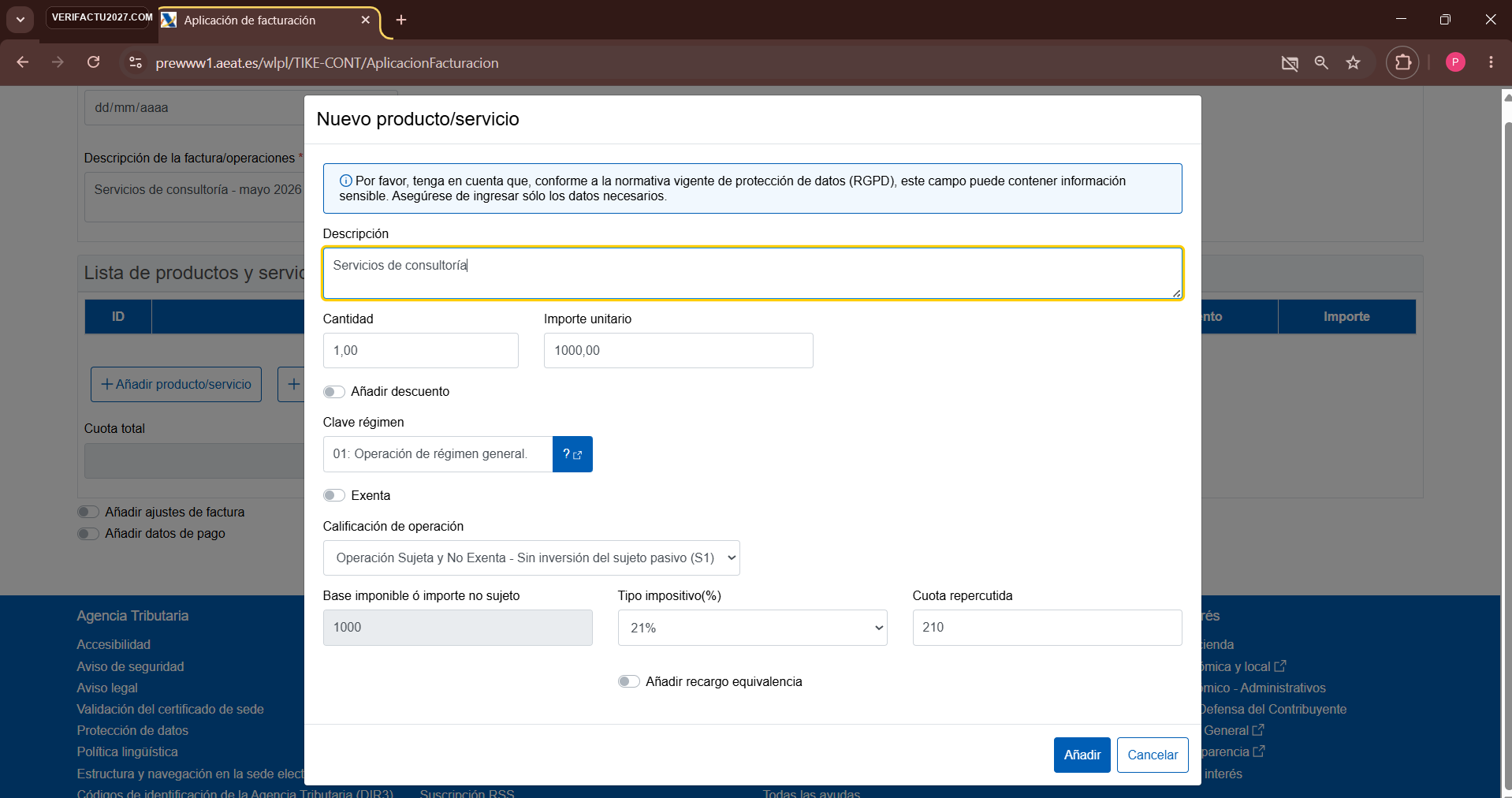Image resolution: width=1512 pixels, height=798 pixels.
Task: Open the site information icon in address bar
Action: pos(136,62)
